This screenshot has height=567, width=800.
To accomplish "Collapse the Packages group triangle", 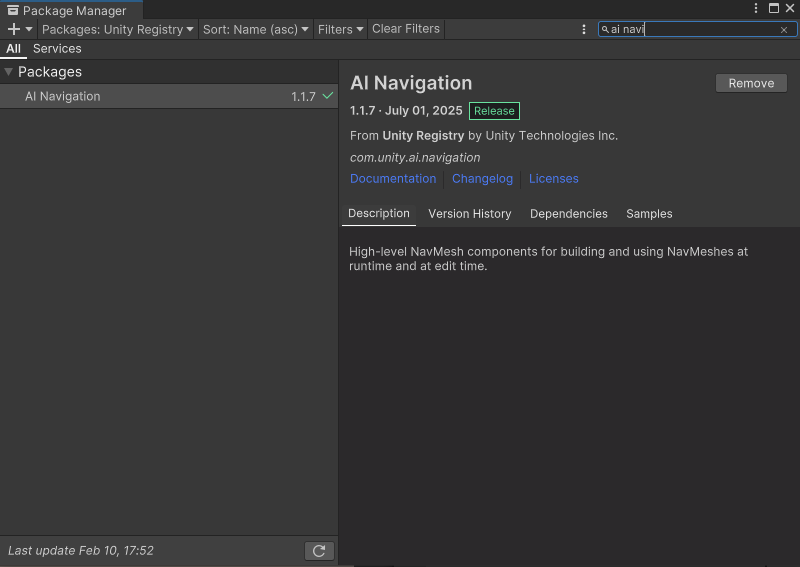I will click(x=9, y=72).
